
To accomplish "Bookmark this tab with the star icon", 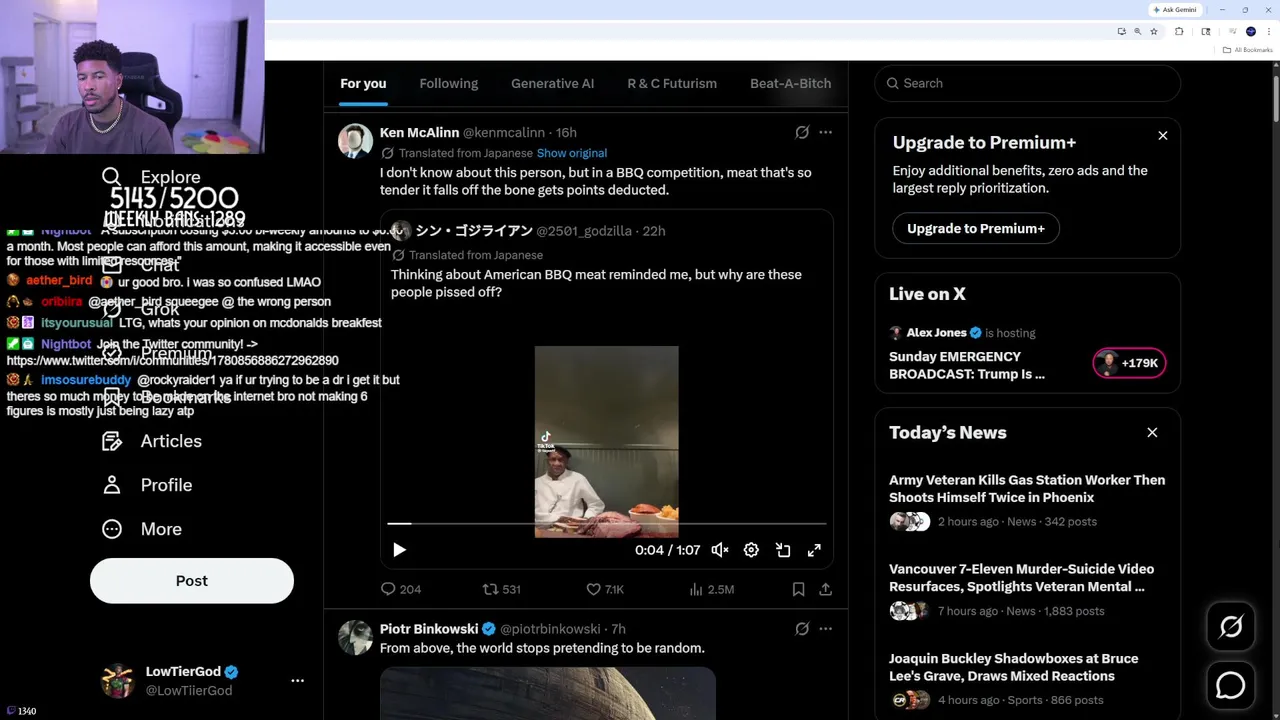I will click(1153, 32).
